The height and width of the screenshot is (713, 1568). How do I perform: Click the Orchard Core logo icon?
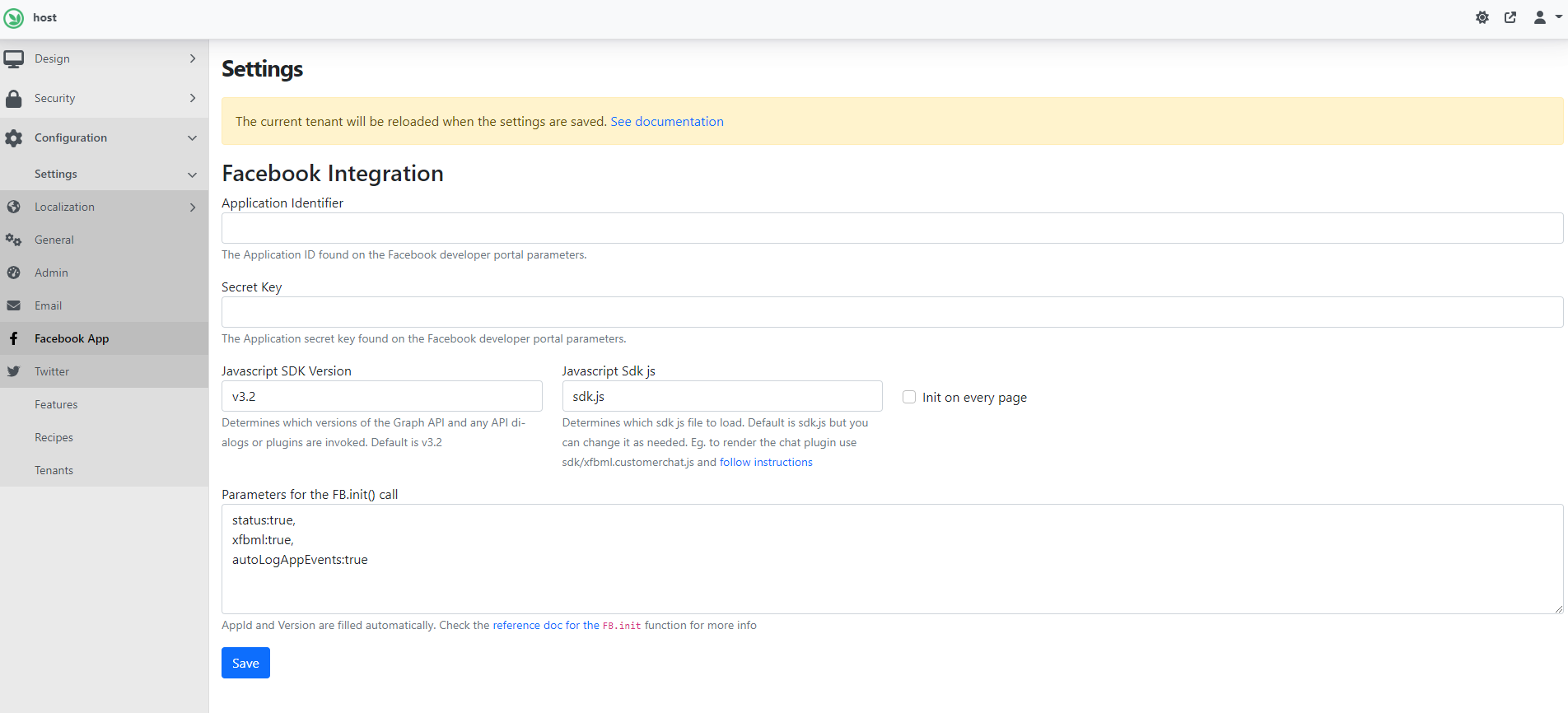14,17
